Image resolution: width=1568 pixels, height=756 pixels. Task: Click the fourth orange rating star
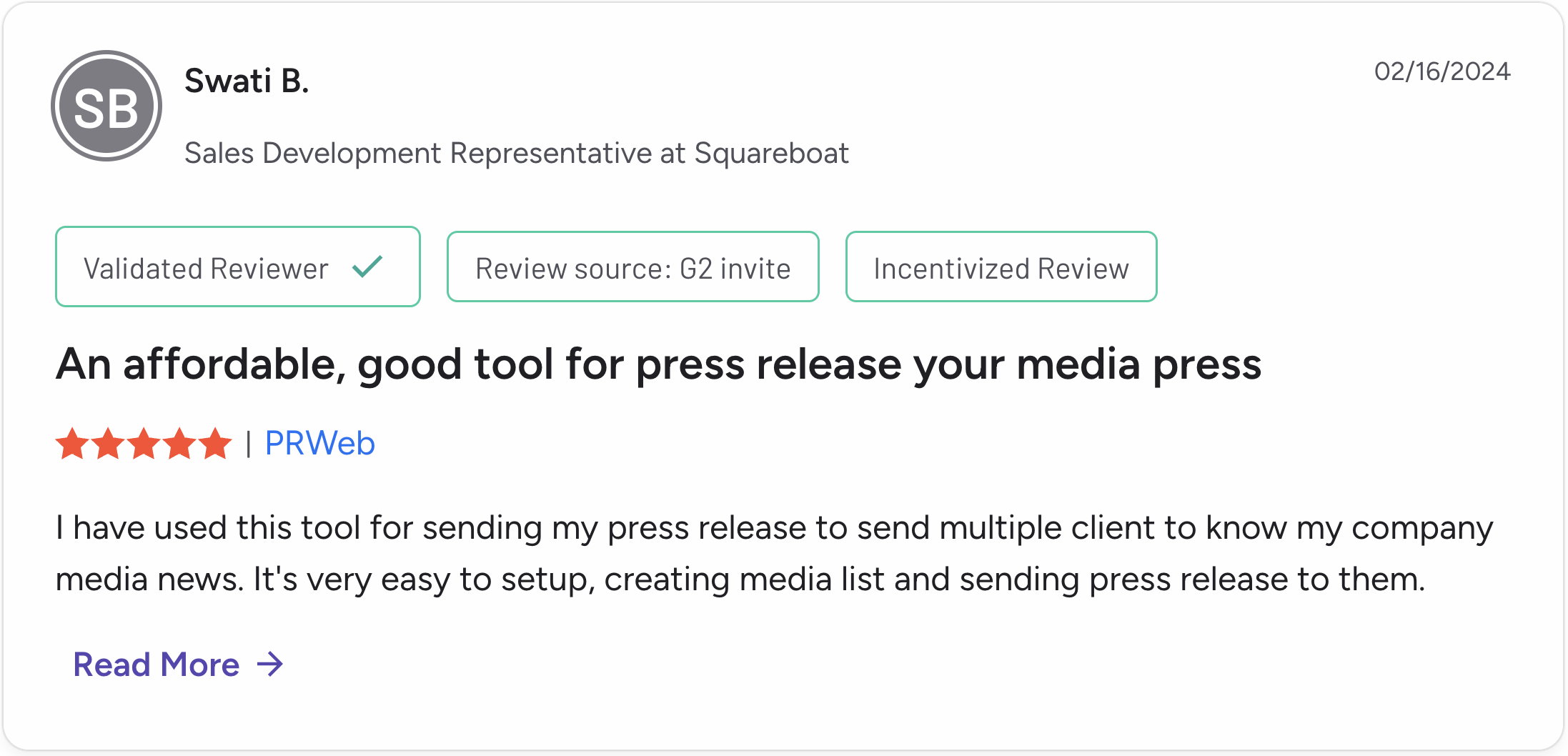point(179,443)
